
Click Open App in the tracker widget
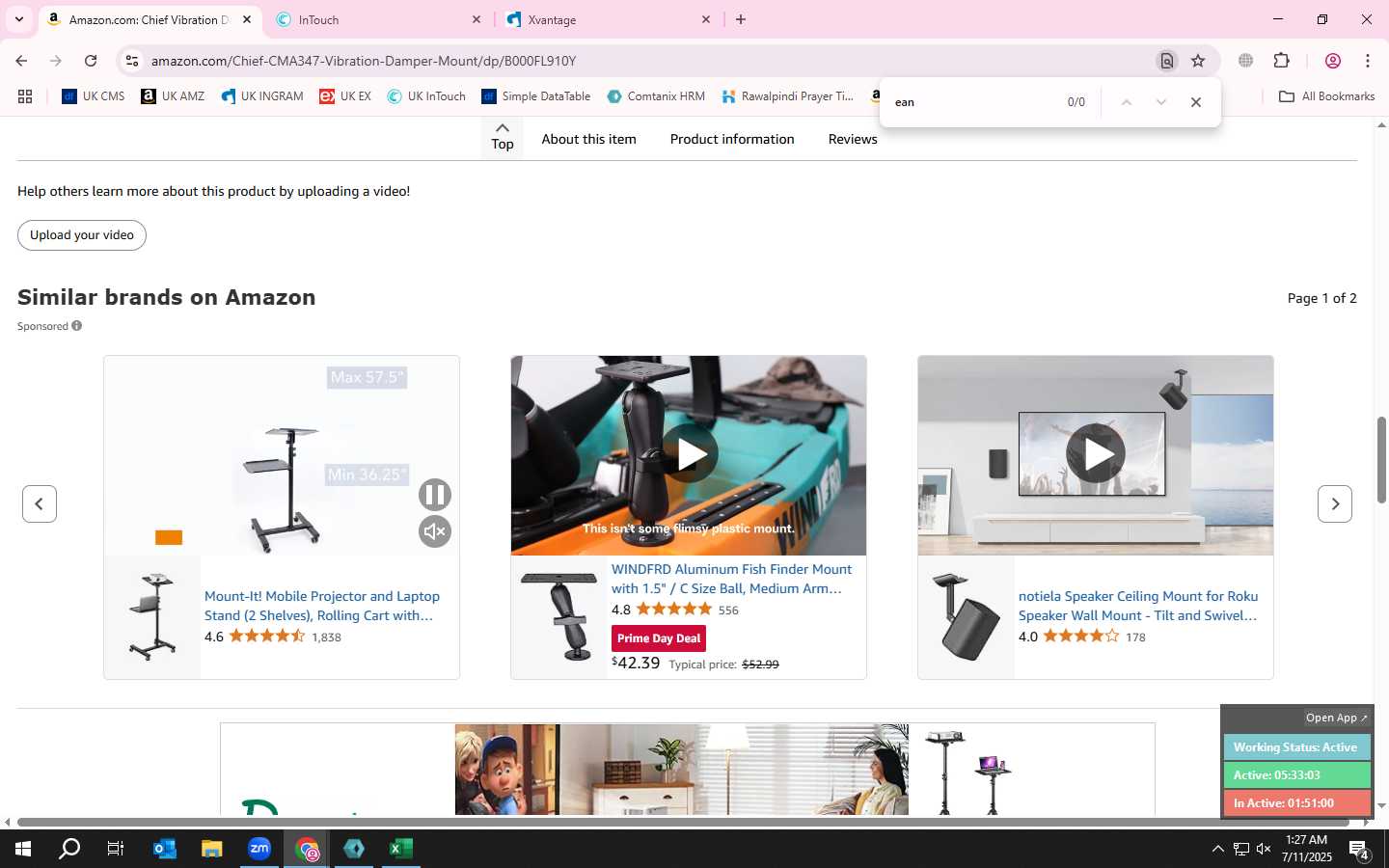click(x=1336, y=718)
